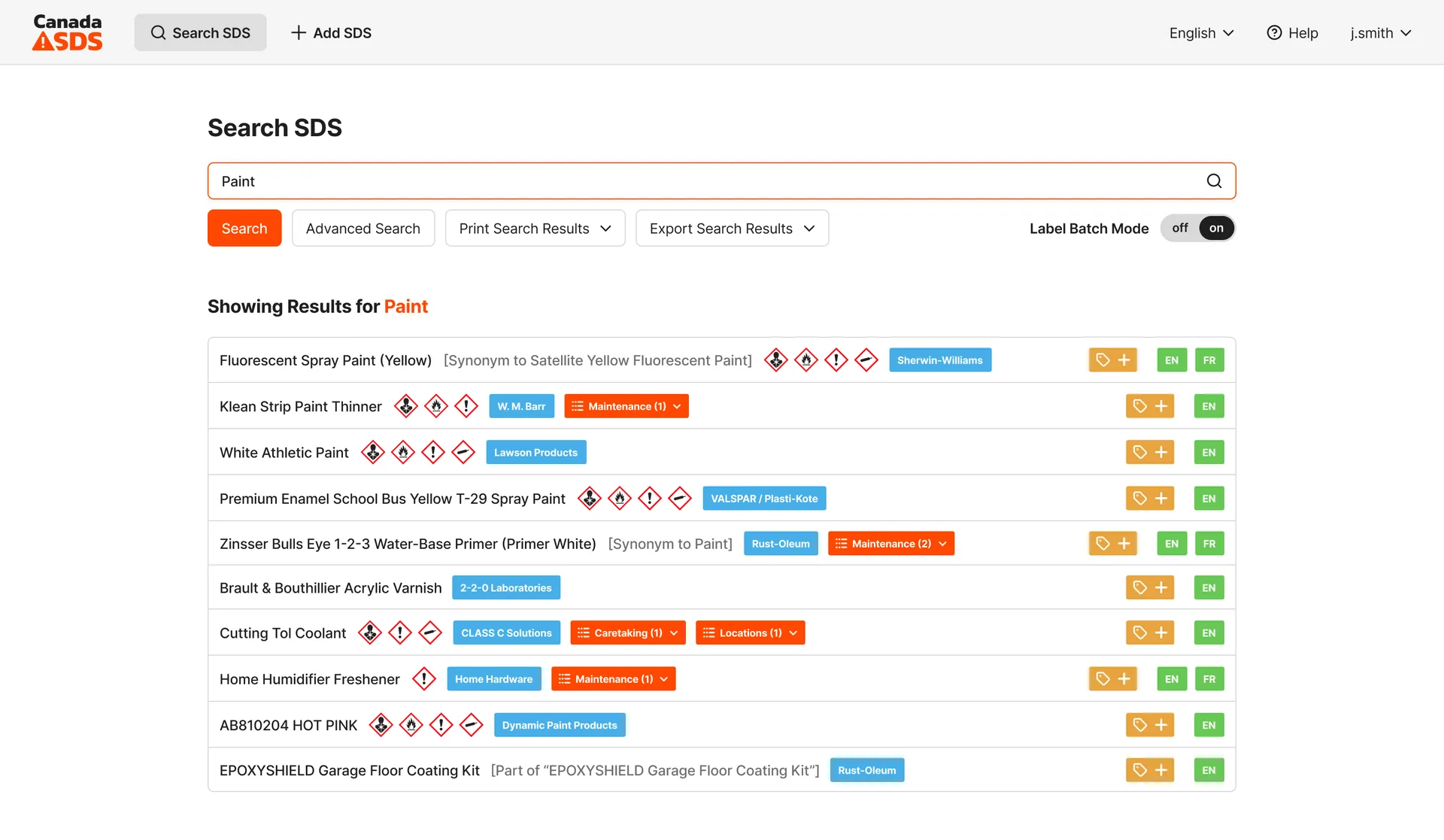The image size is (1444, 840).
Task: Click flame pictogram on AB810204 HOT PINK row
Action: tap(411, 724)
